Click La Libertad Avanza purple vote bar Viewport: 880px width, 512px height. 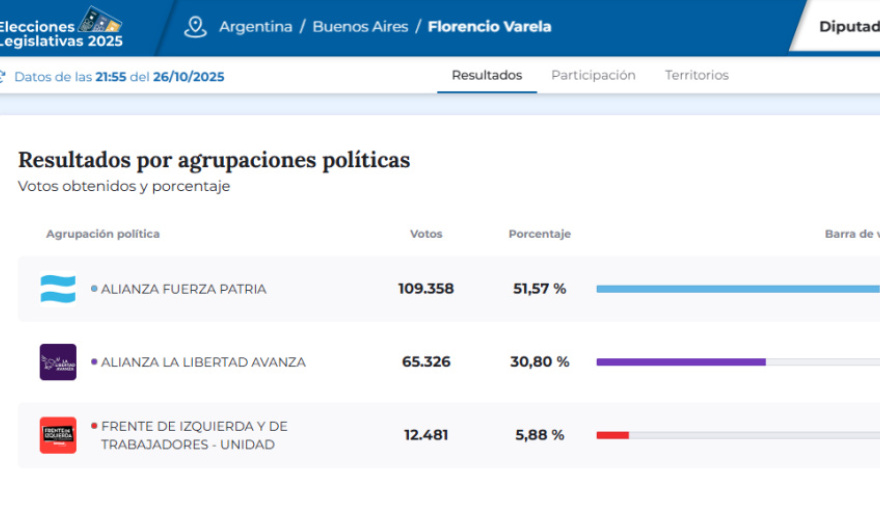680,362
